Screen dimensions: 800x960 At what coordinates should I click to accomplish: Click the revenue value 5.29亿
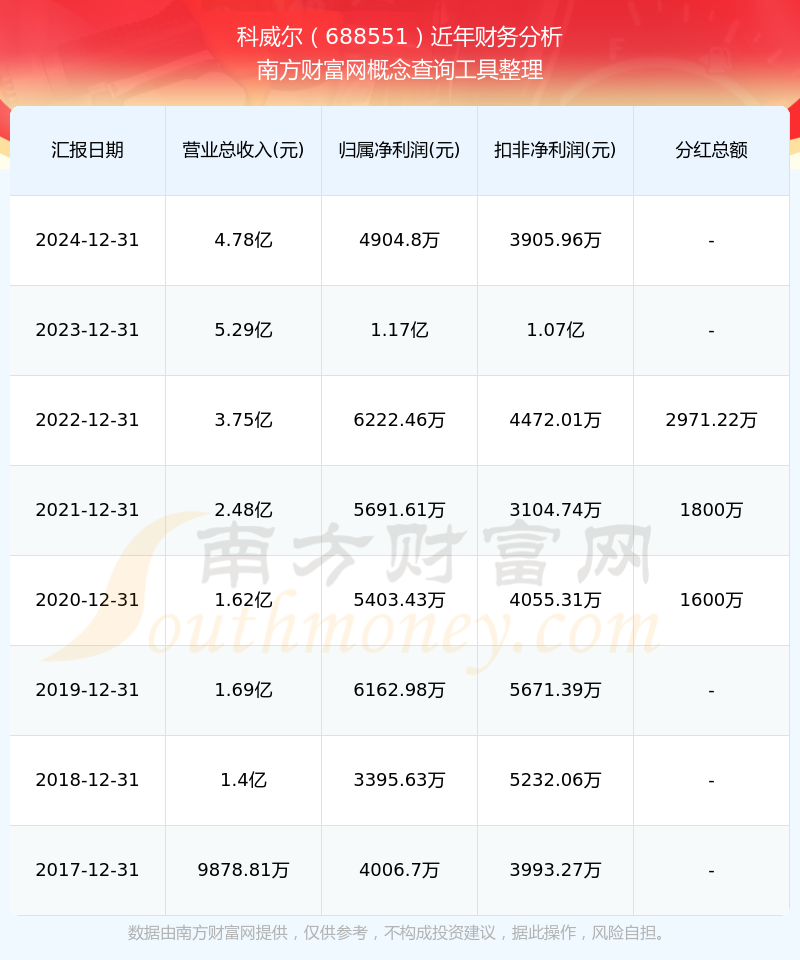[244, 330]
